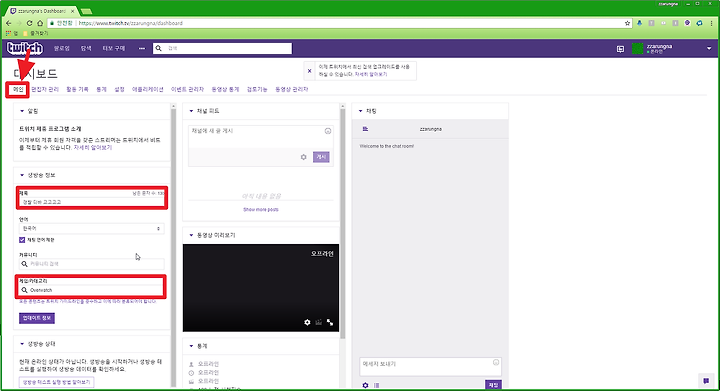Open post settings gear in channel feed
Image resolution: width=720 pixels, height=391 pixels.
(304, 157)
